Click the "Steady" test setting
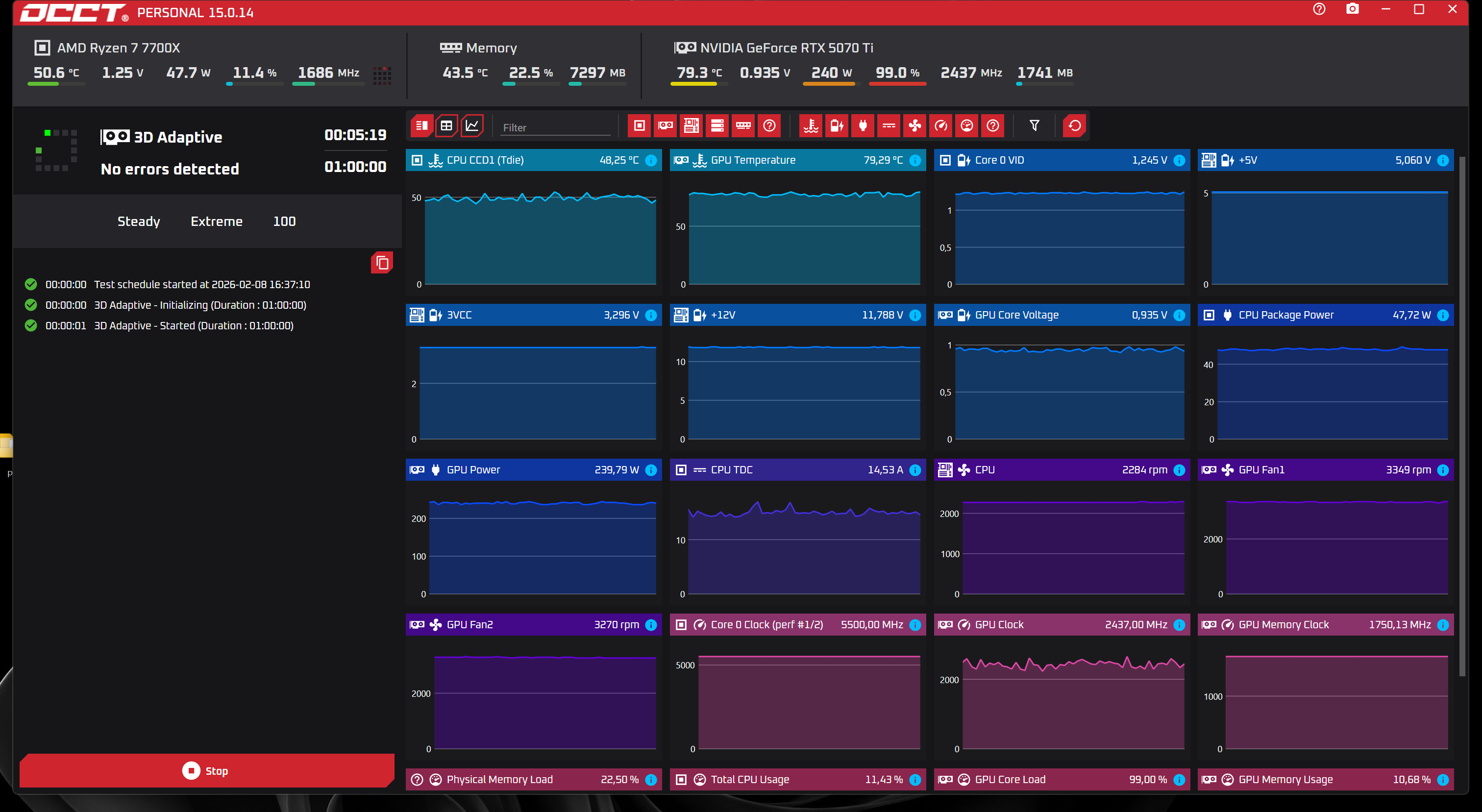 tap(139, 221)
